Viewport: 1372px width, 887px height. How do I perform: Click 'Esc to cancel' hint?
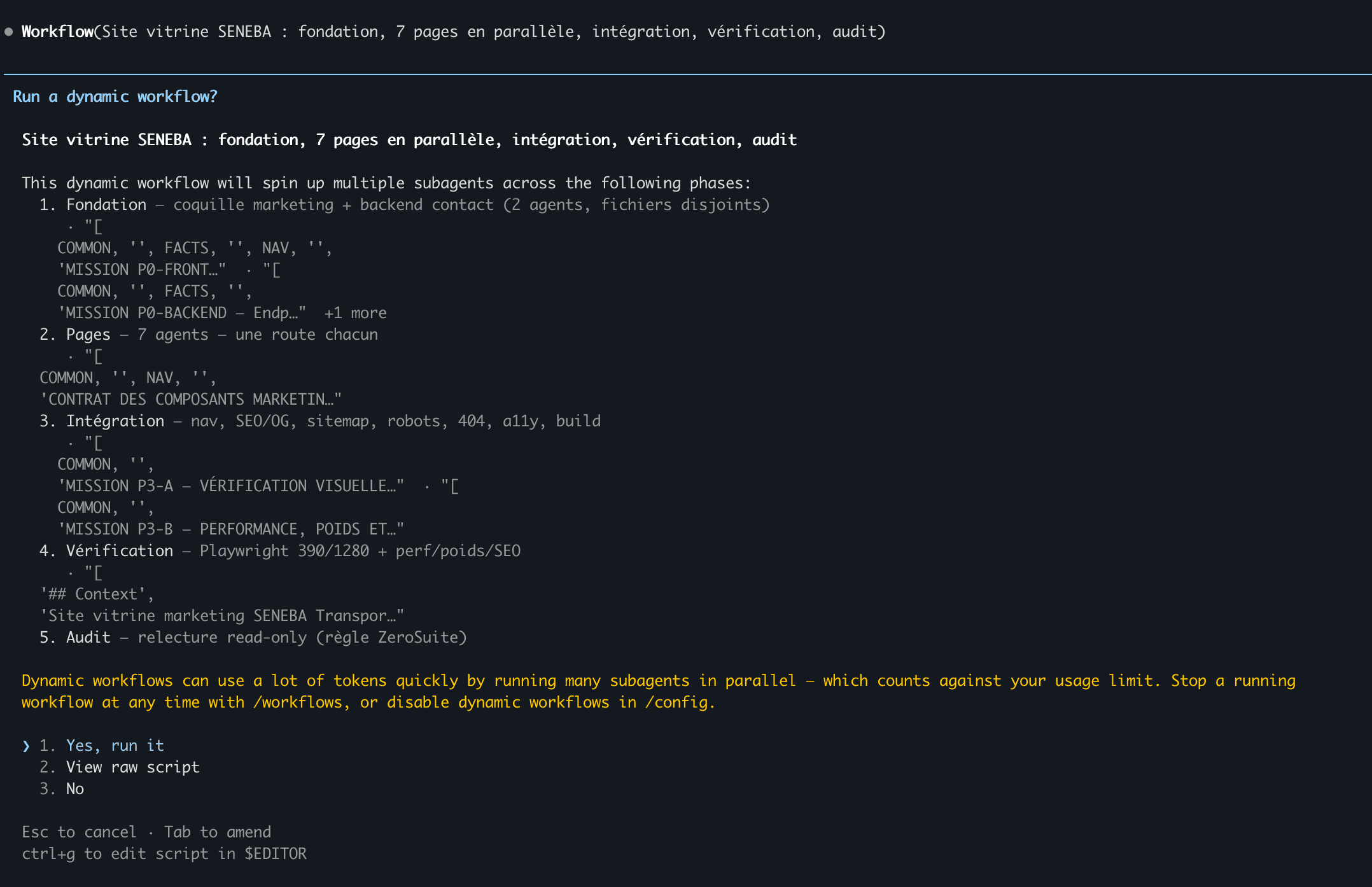[x=79, y=832]
